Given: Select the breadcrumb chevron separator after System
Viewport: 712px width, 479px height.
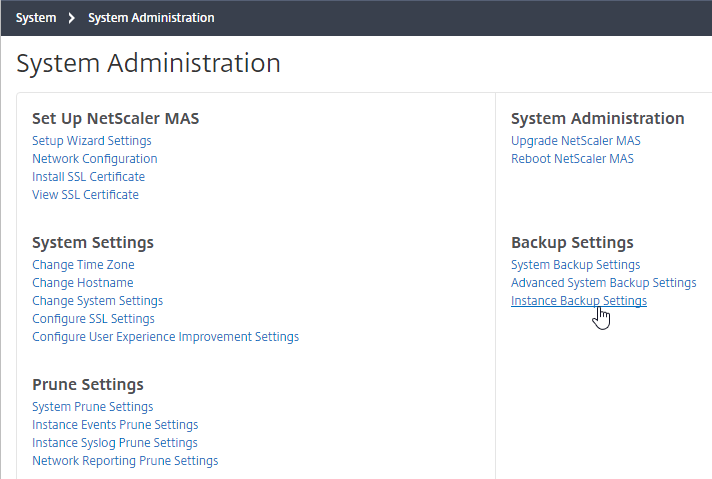Looking at the screenshot, I should click(x=72, y=18).
